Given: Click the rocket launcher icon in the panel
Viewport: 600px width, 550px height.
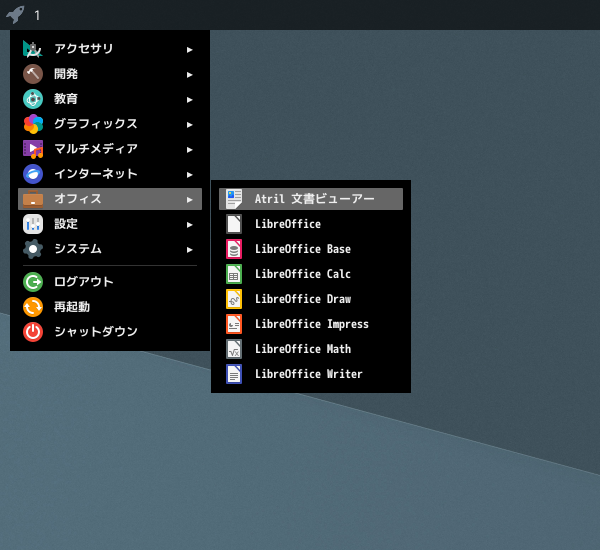Looking at the screenshot, I should (15, 15).
